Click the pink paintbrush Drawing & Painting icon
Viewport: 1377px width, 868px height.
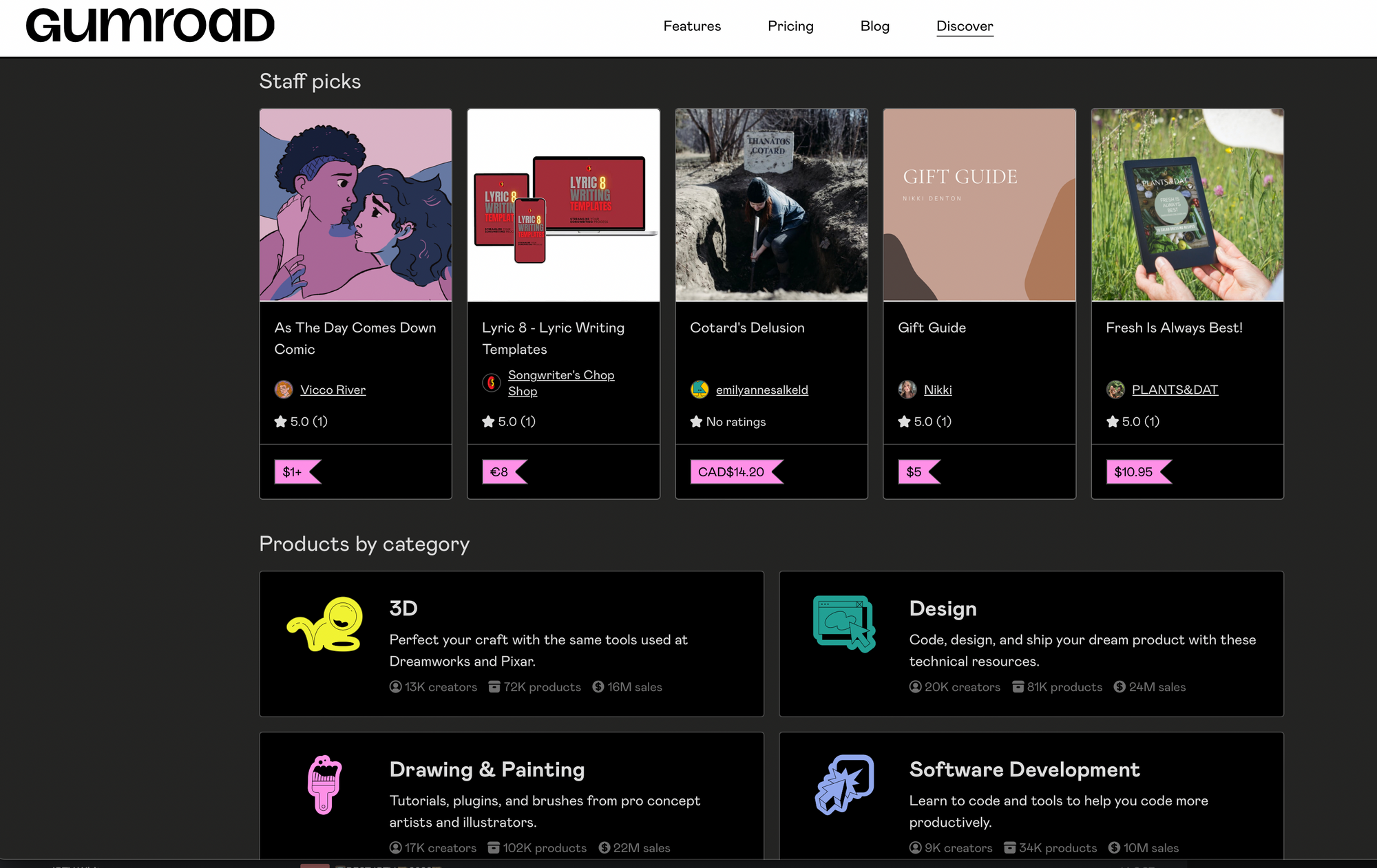324,785
